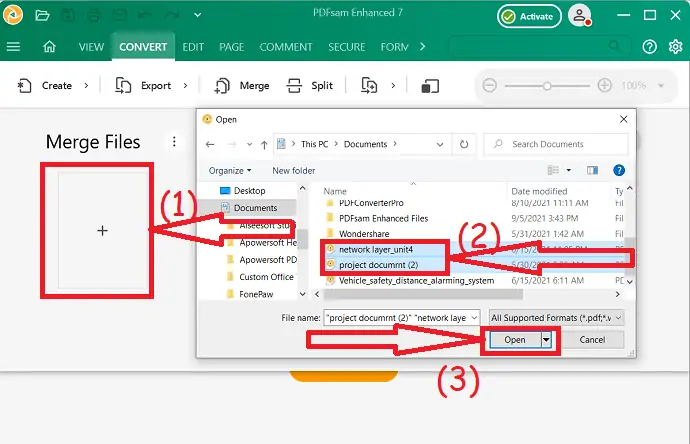This screenshot has height=444, width=690.
Task: Open the file type formats dropdown
Action: coord(557,318)
